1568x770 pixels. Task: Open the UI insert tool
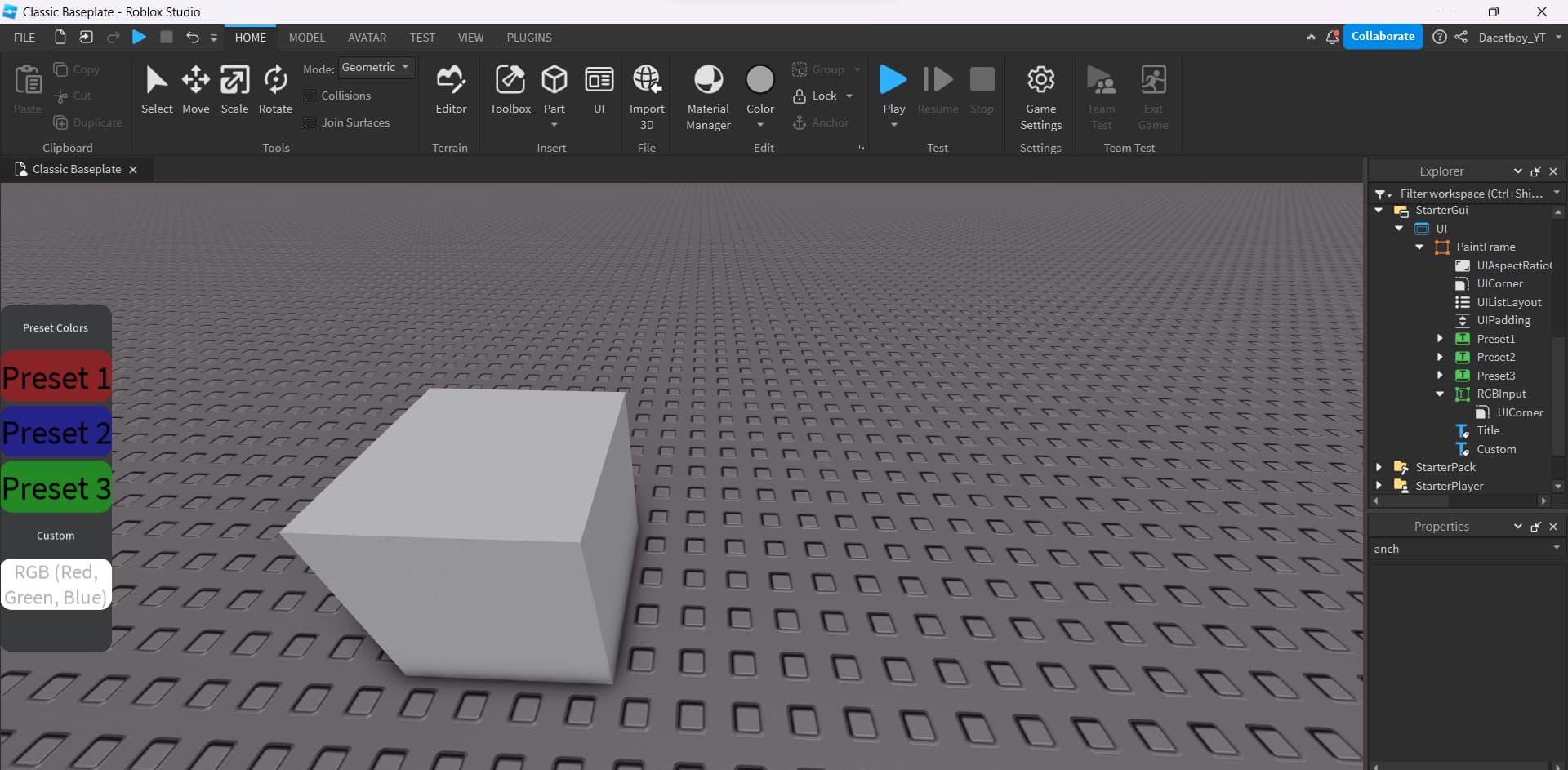click(x=599, y=90)
